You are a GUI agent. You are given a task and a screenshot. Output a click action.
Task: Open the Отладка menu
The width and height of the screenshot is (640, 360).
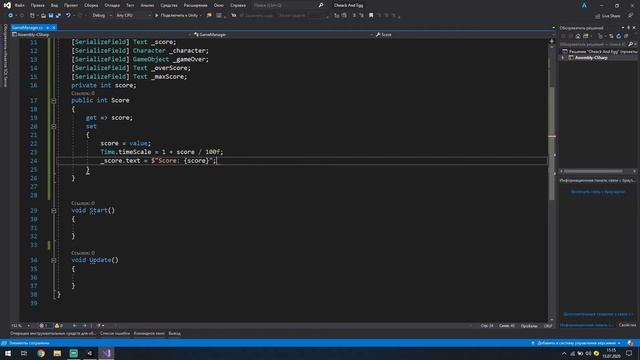(x=112, y=5)
